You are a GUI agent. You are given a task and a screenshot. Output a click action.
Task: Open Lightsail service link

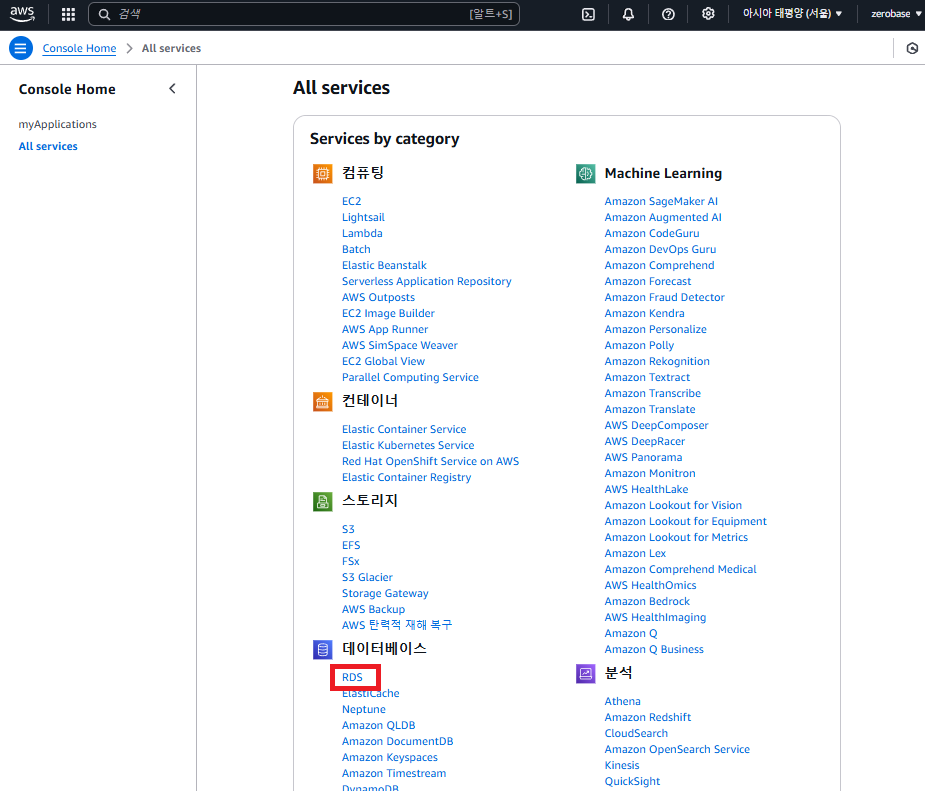363,217
